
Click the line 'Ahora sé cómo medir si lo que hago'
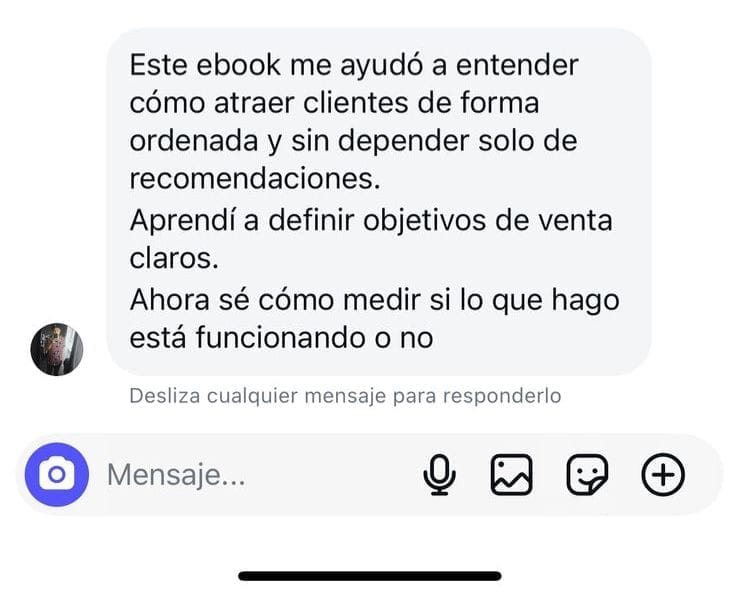click(375, 300)
